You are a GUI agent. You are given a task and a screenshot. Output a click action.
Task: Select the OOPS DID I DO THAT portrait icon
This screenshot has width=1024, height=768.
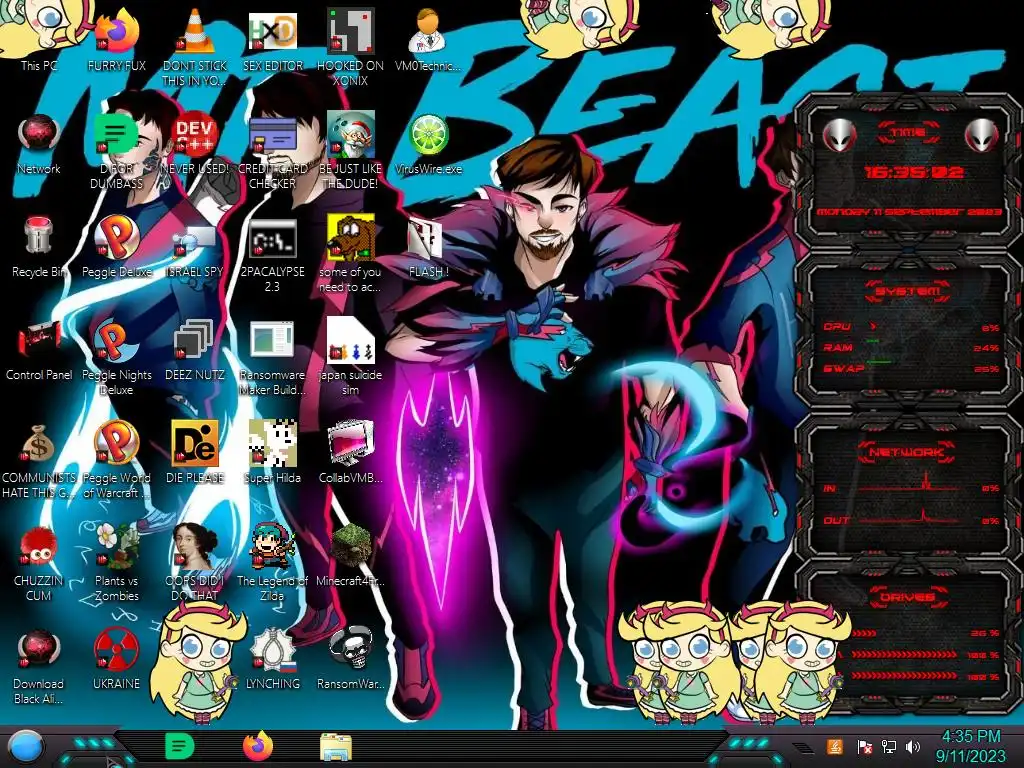[x=195, y=562]
